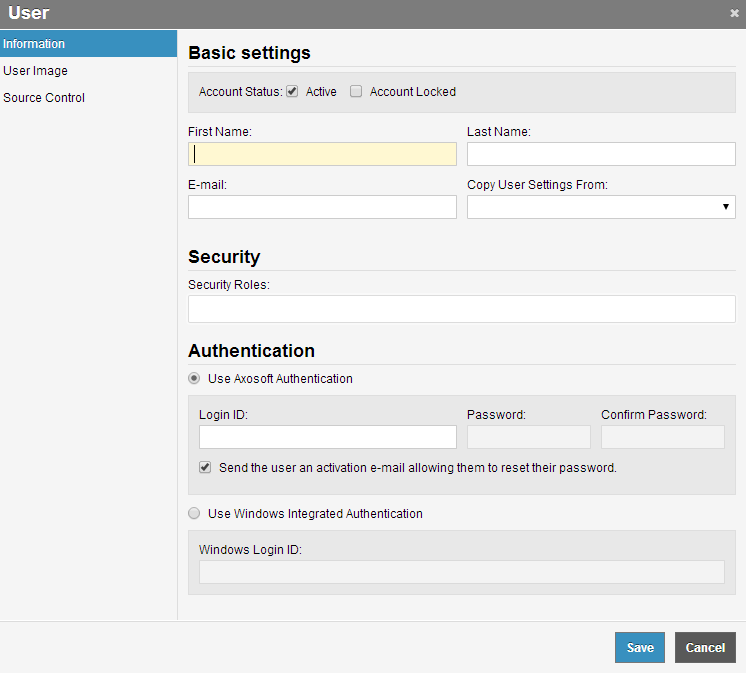This screenshot has height=674, width=746.
Task: Close the User dialog with the X icon
Action: (734, 13)
